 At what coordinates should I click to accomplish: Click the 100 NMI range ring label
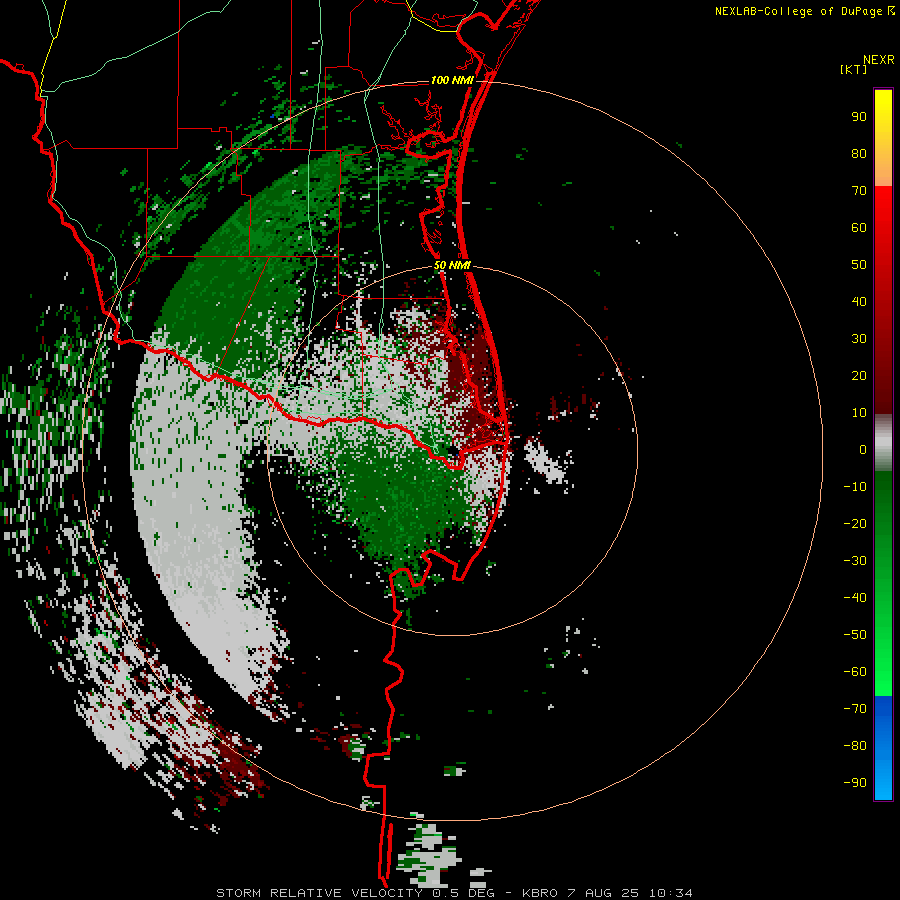point(452,80)
